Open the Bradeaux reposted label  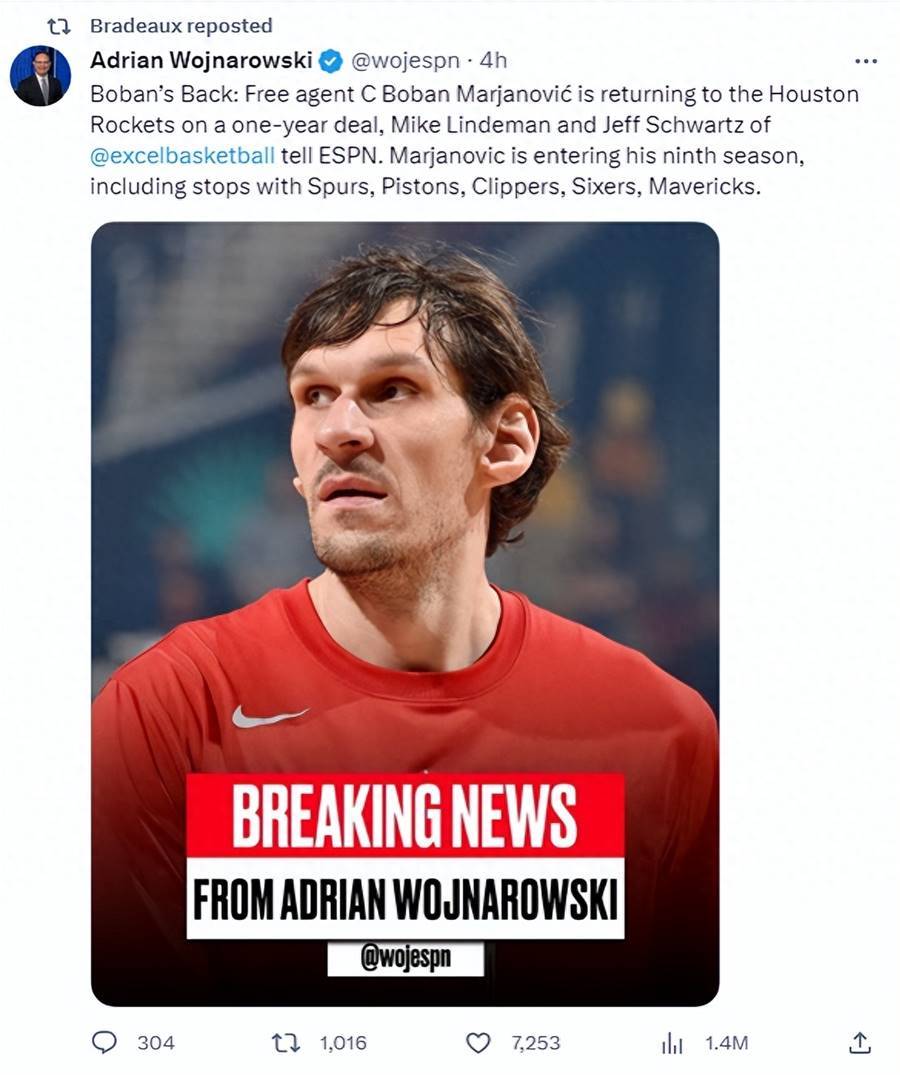pyautogui.click(x=181, y=25)
